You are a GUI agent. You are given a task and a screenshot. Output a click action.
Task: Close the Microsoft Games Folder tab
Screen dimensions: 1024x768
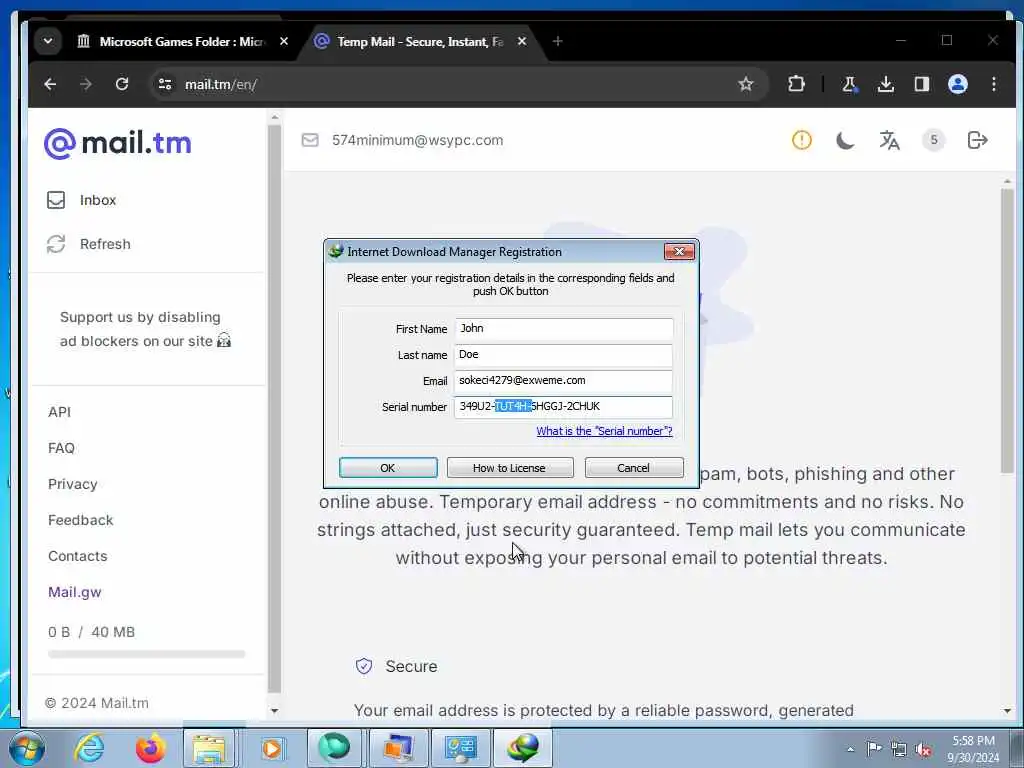283,41
